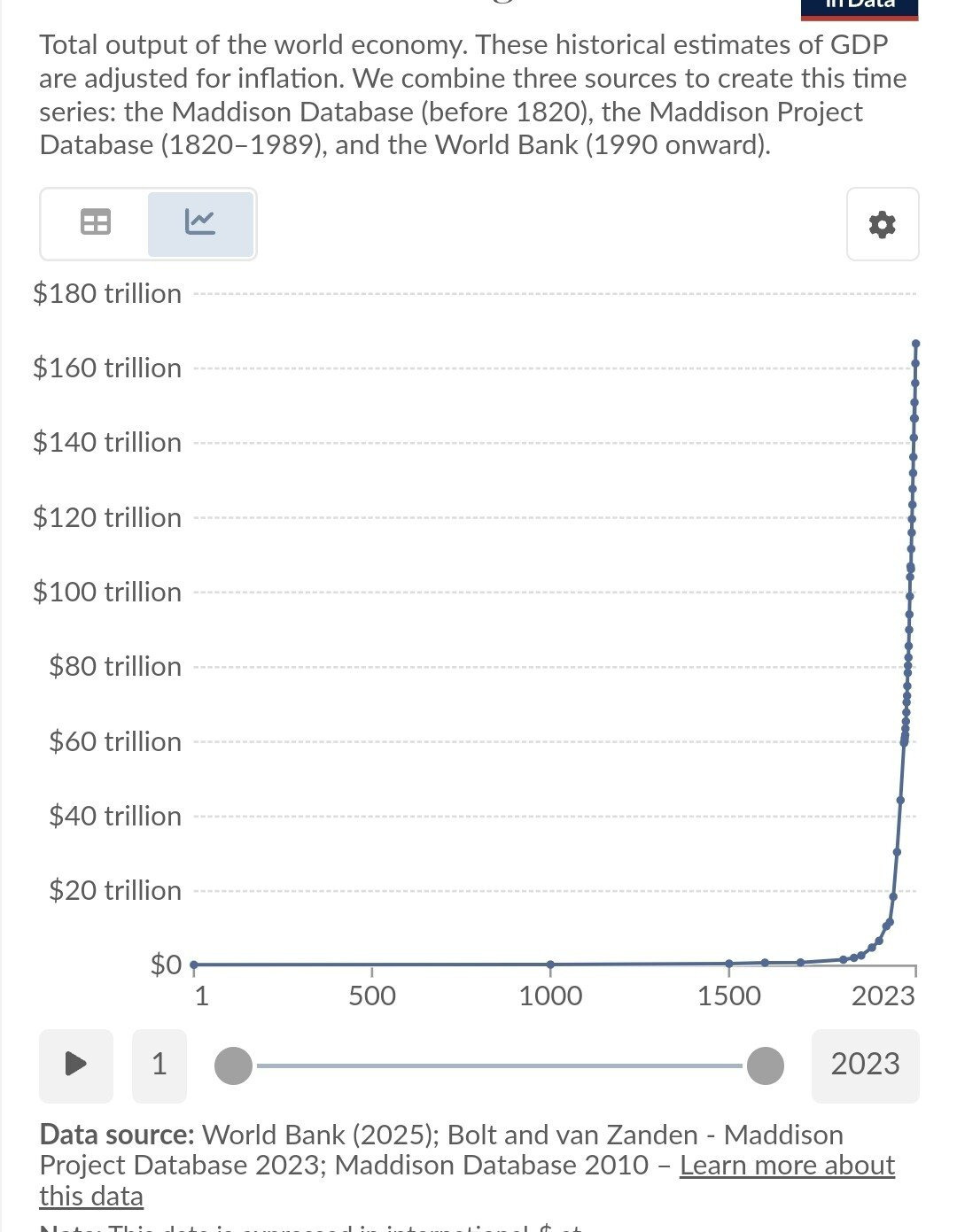
Task: Click the end handle of the time slider
Action: 766,1065
